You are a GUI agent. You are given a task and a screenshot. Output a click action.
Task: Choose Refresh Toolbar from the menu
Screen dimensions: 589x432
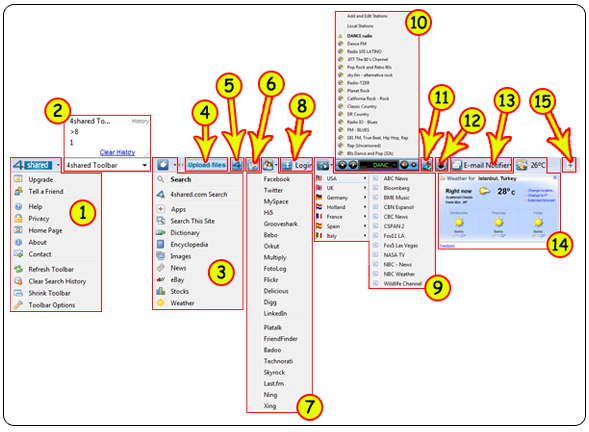click(51, 269)
